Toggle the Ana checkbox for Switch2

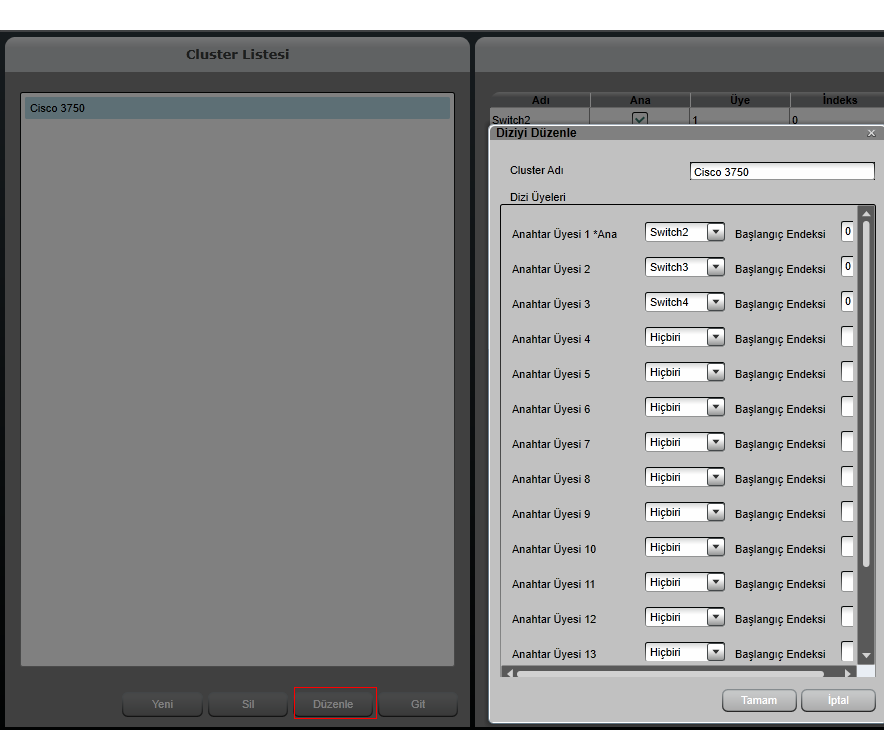640,119
